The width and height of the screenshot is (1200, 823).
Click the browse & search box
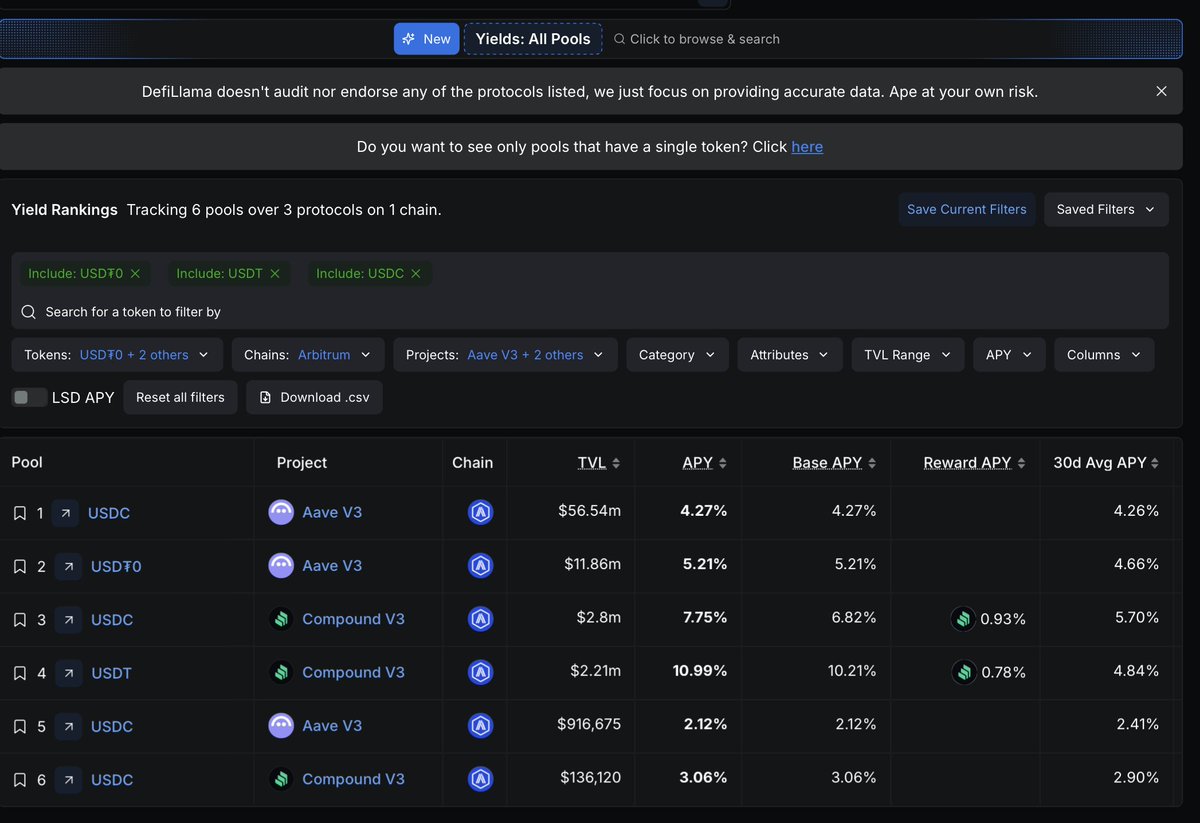[x=697, y=39]
